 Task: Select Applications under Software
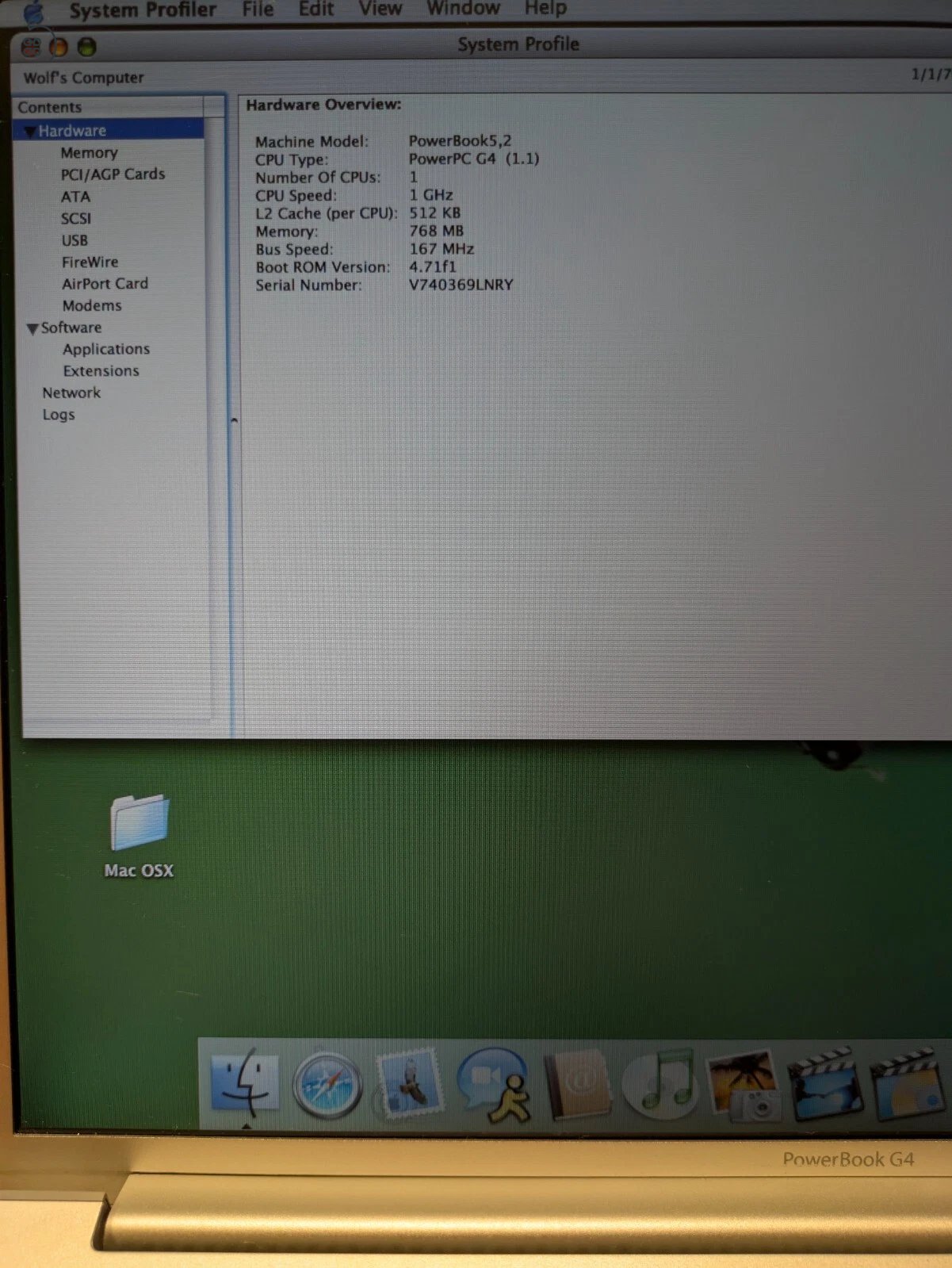[106, 349]
